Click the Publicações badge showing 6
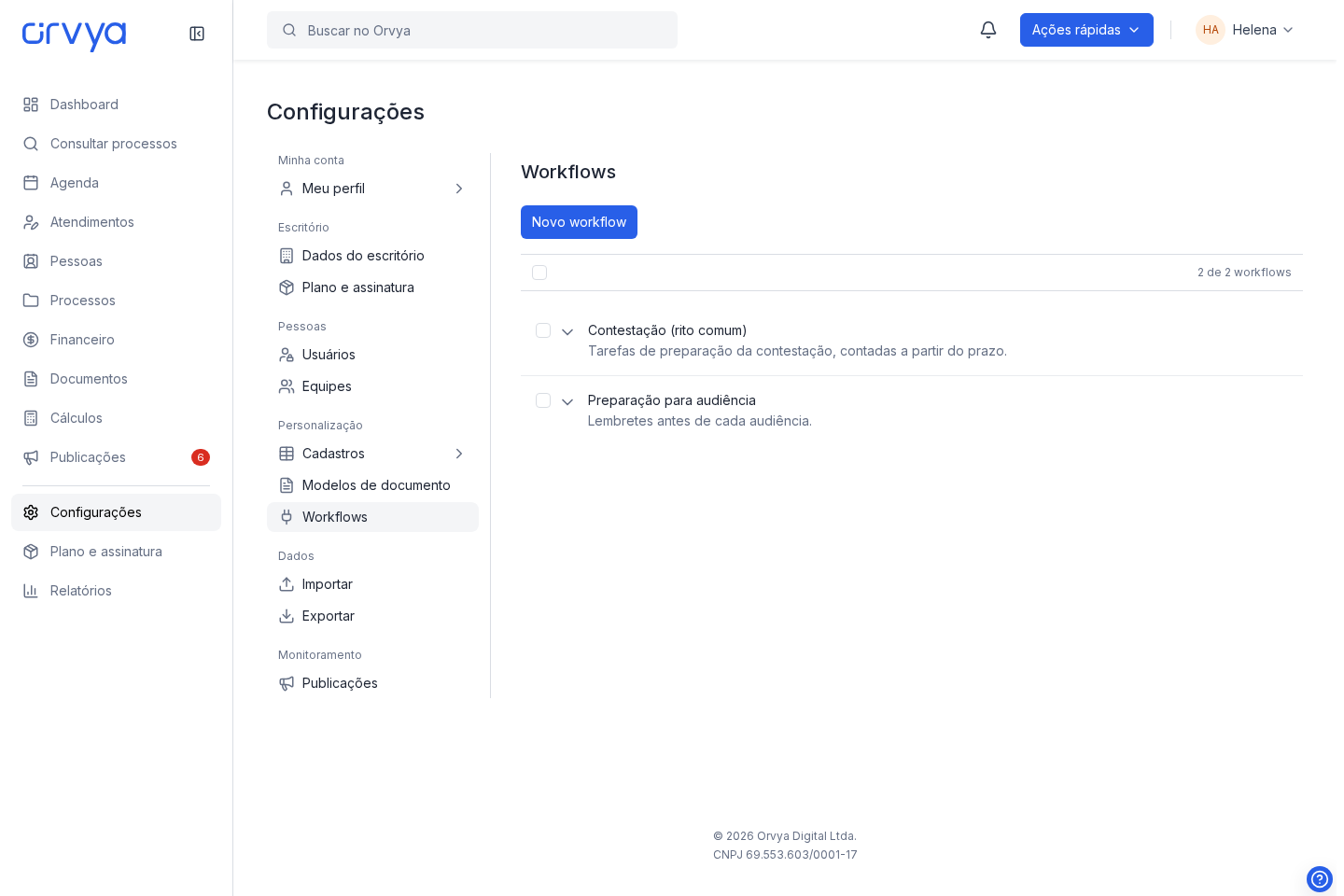The width and height of the screenshot is (1344, 896). pos(201,457)
